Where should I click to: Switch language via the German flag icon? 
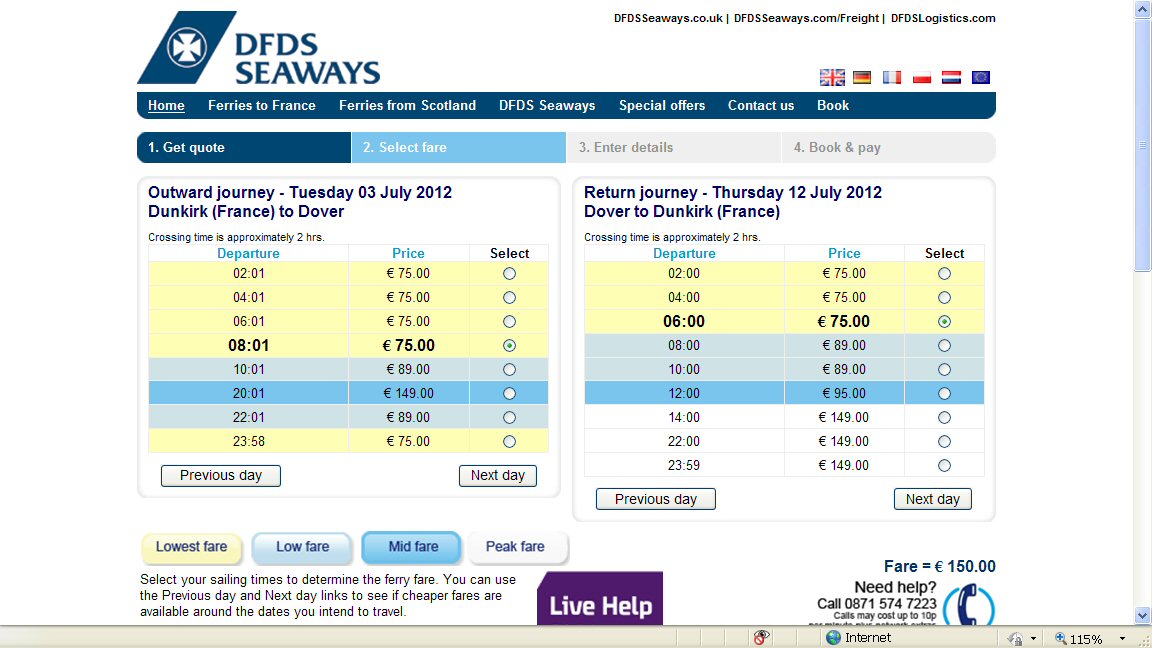[862, 77]
